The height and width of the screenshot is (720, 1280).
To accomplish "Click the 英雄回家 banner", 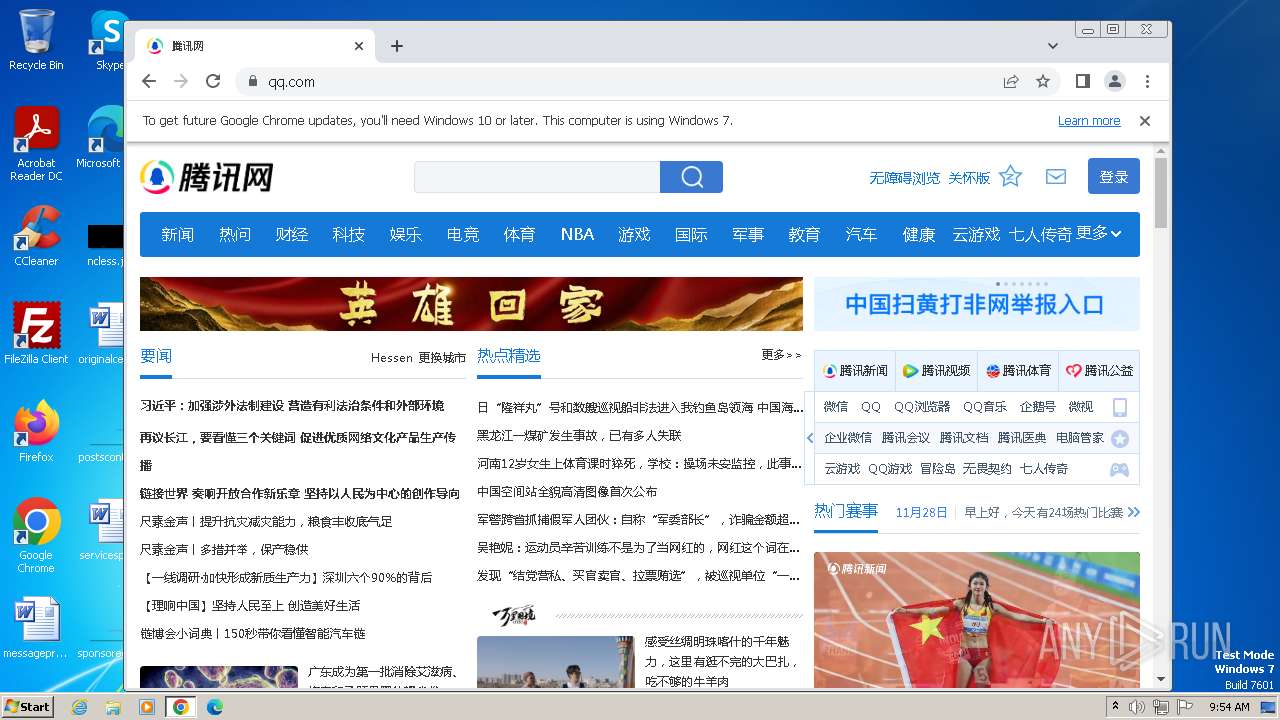I will [x=471, y=304].
